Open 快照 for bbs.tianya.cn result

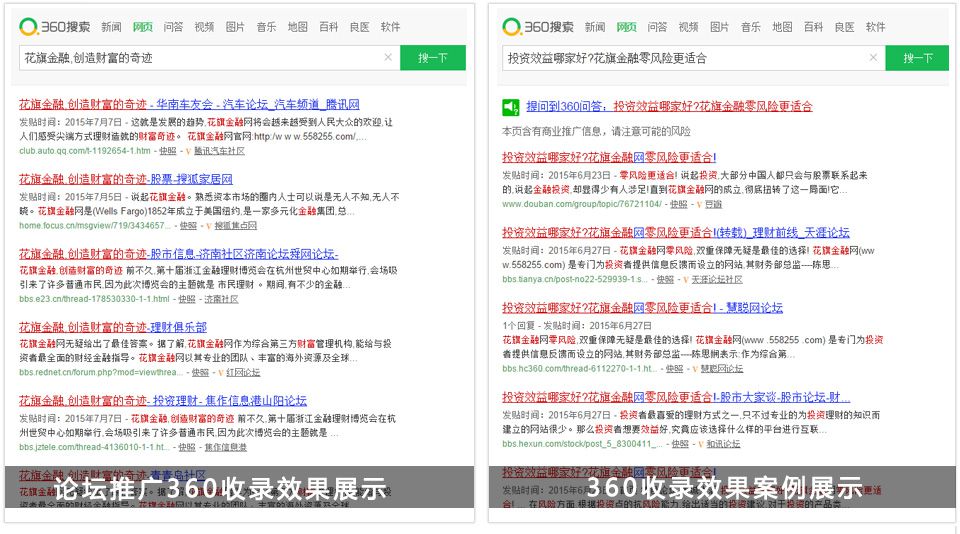[x=665, y=279]
